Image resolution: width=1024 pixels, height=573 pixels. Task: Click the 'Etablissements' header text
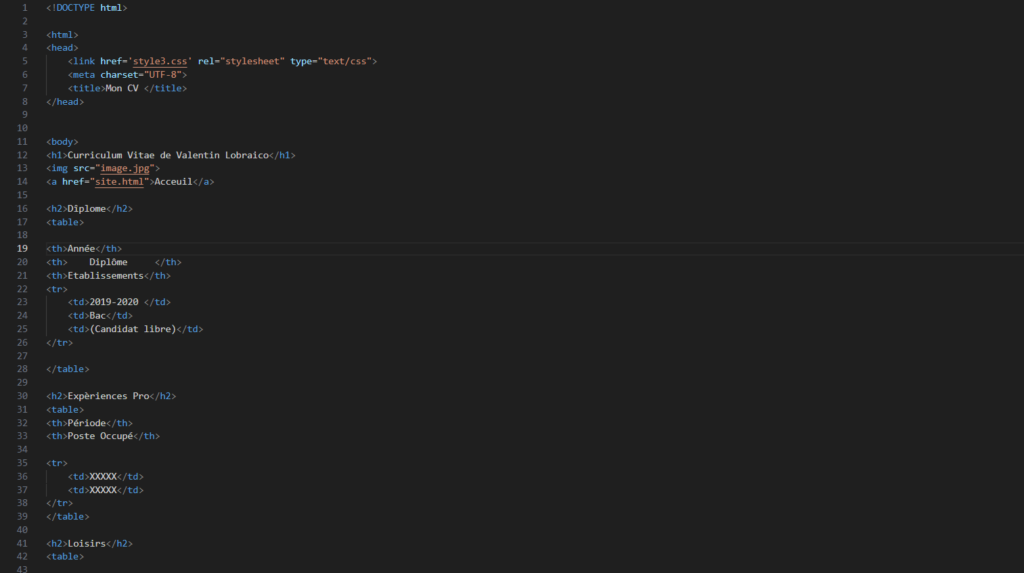(x=106, y=276)
